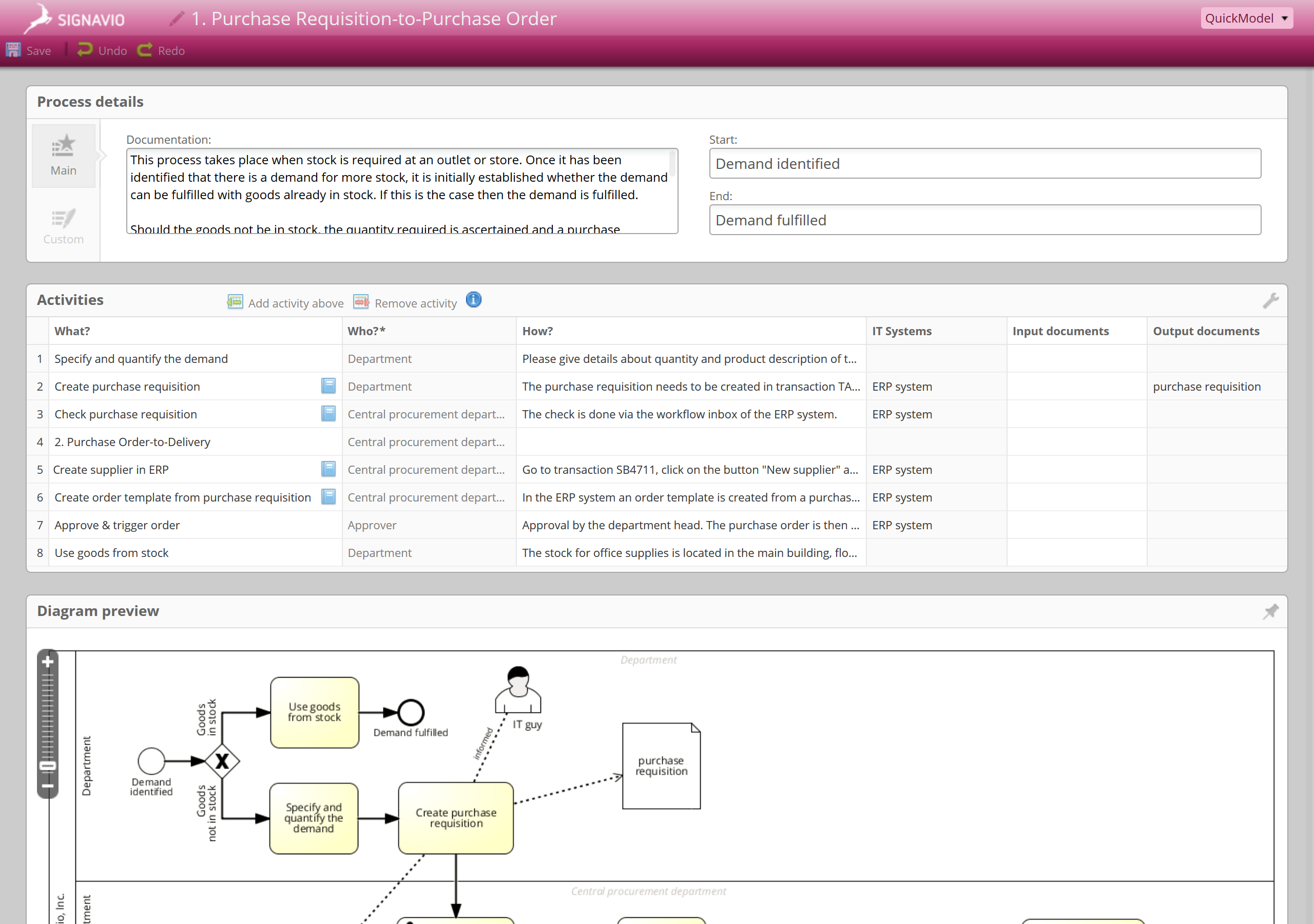
Task: Open the QuickModel dropdown menu
Action: coord(1246,18)
